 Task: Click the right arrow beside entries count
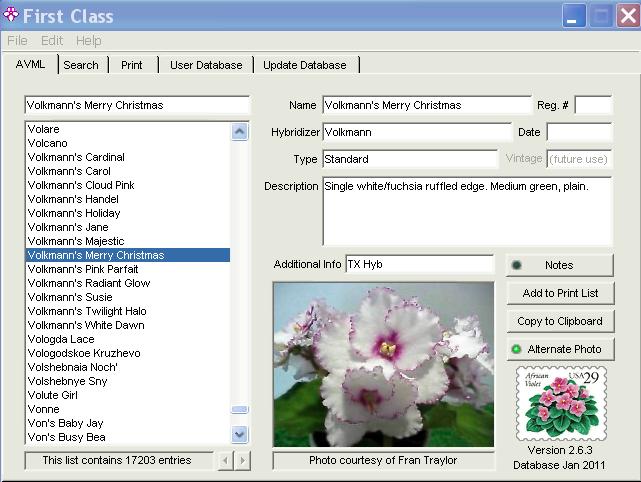[242, 461]
